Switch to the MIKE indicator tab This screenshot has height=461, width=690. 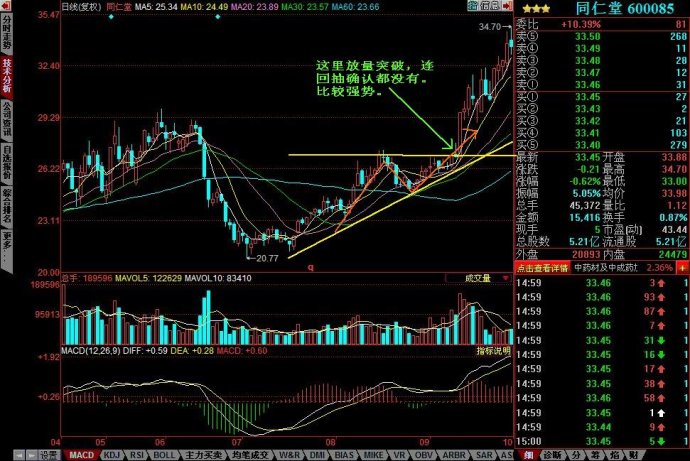[374, 455]
